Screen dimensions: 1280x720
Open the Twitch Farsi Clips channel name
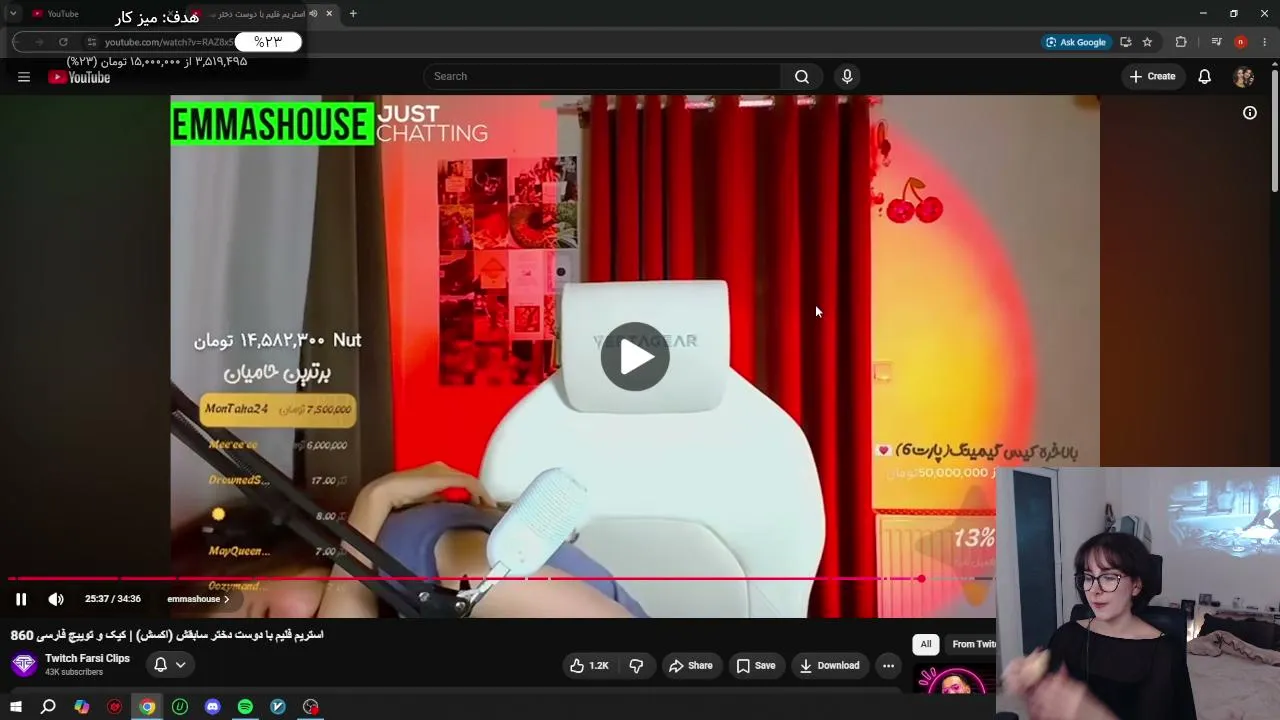[87, 658]
